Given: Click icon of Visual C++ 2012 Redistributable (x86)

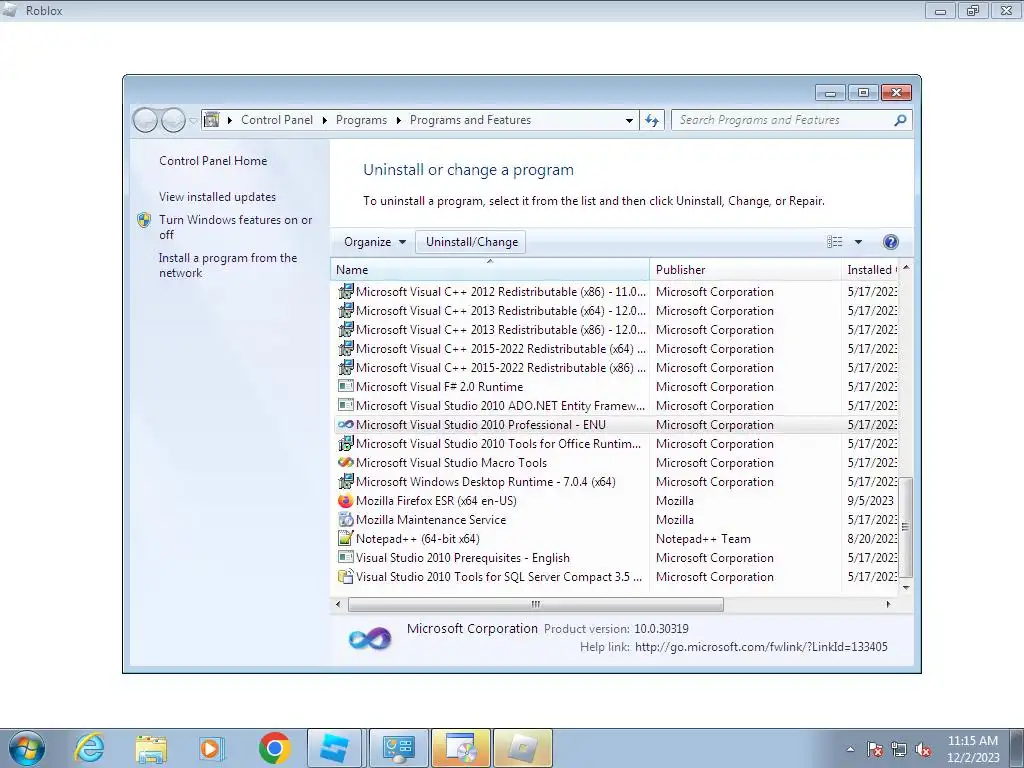Looking at the screenshot, I should pos(345,292).
